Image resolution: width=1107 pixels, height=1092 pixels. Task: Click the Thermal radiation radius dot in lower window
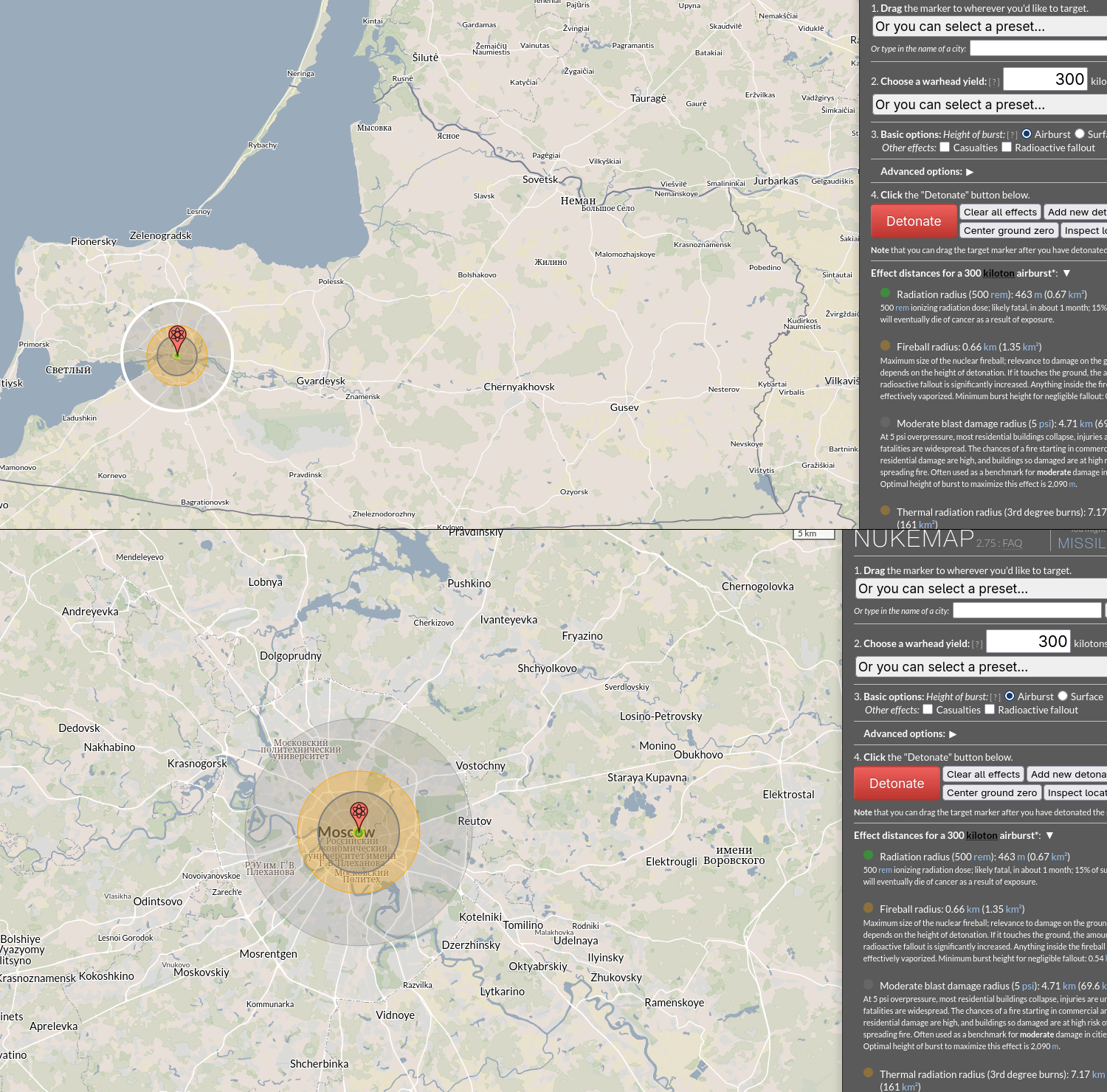click(x=868, y=1073)
